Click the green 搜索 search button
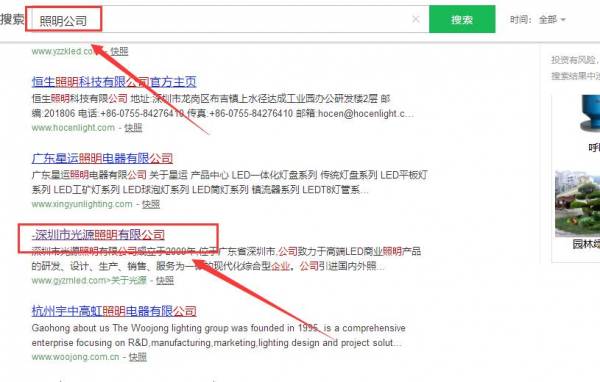The height and width of the screenshot is (382, 600). [462, 19]
